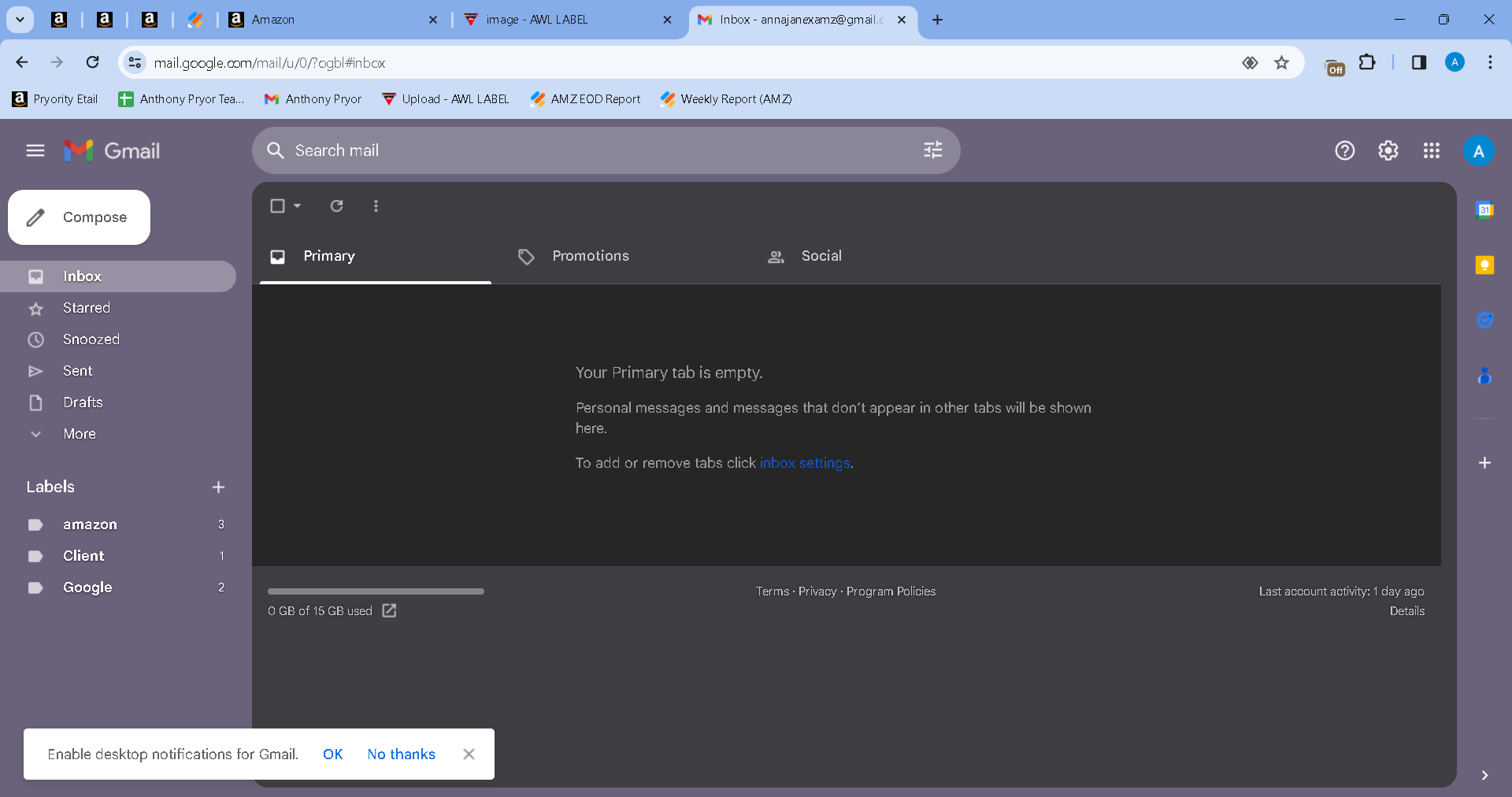Open the Terms link
The width and height of the screenshot is (1512, 797).
[772, 591]
